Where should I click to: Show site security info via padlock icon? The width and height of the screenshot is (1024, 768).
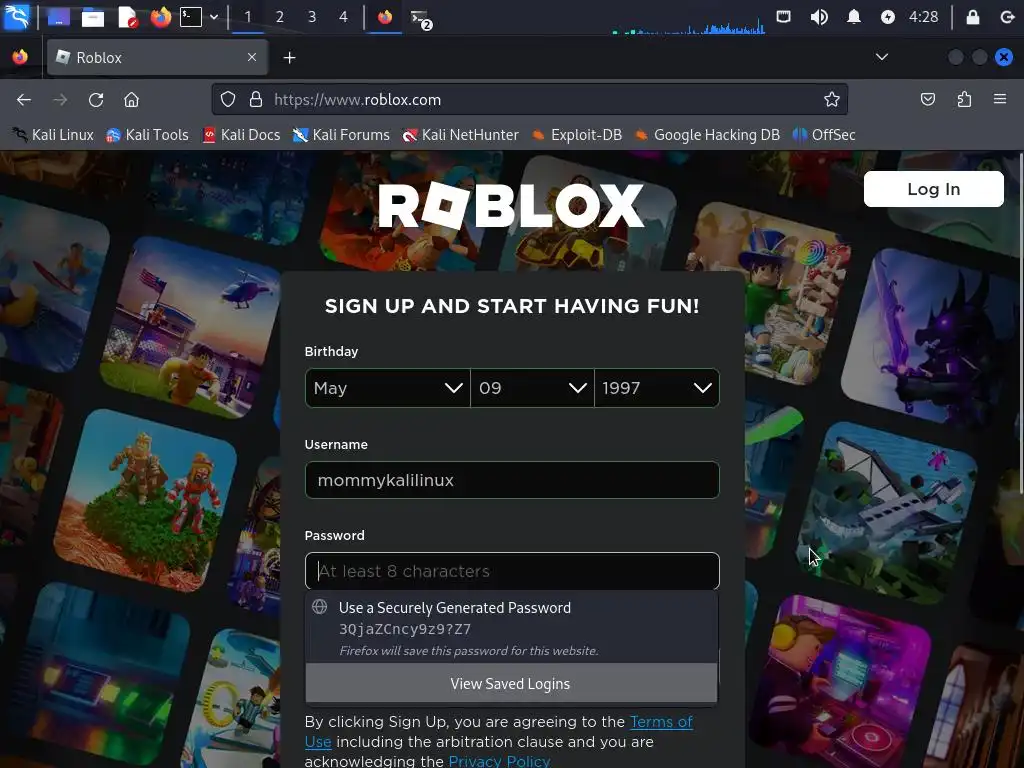click(255, 99)
